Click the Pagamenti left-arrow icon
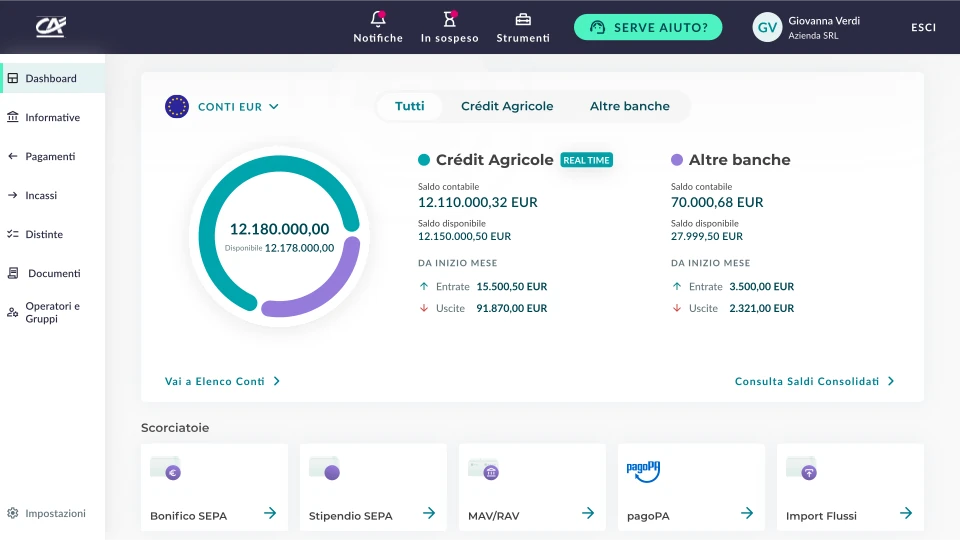 pos(13,156)
